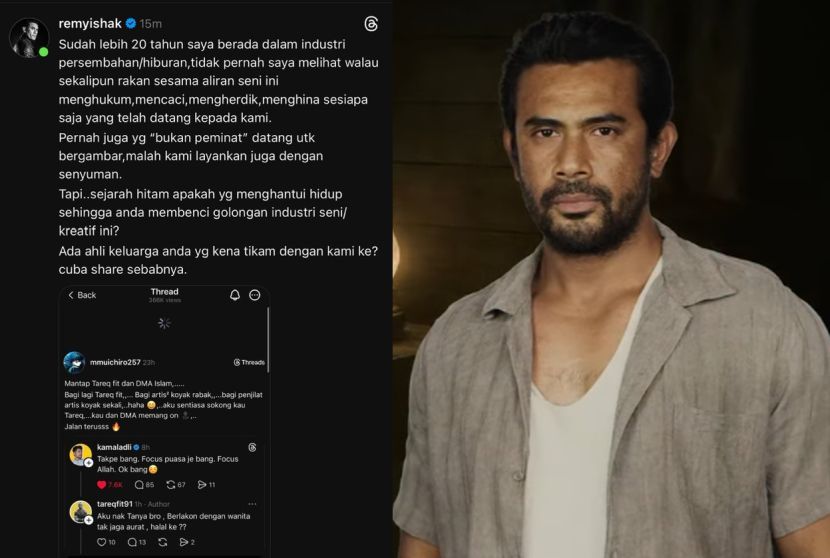Open the circled three-dots more menu
Viewport: 830px width, 558px height.
pos(255,295)
